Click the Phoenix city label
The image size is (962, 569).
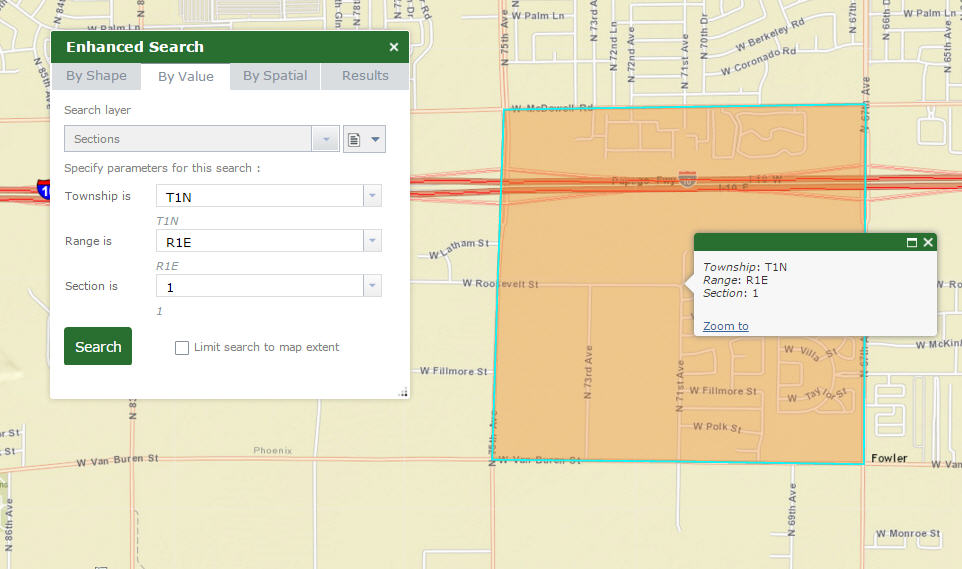tap(273, 451)
